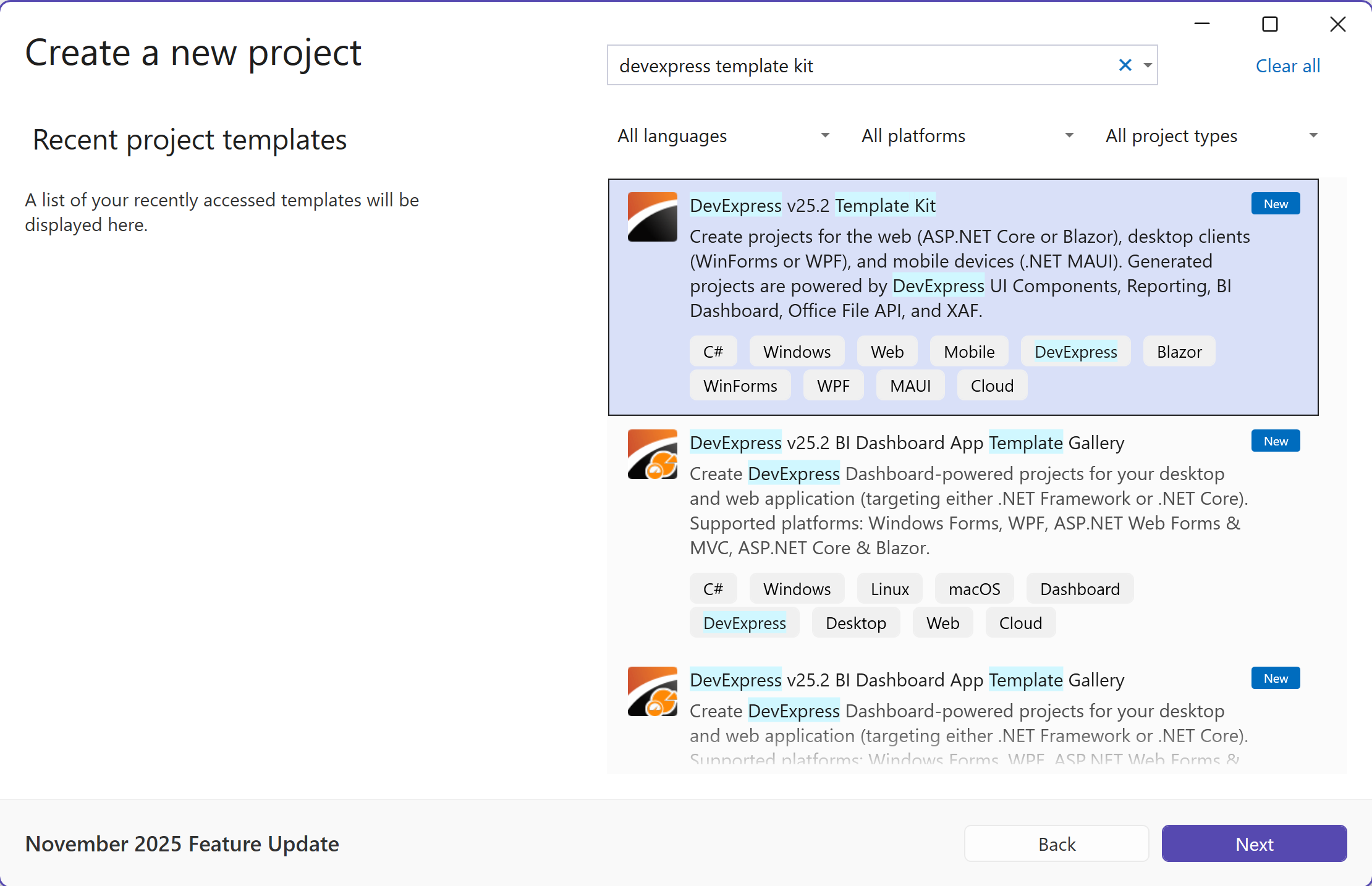The height and width of the screenshot is (886, 1372).
Task: Click the New badge on Template Kit
Action: pos(1275,204)
